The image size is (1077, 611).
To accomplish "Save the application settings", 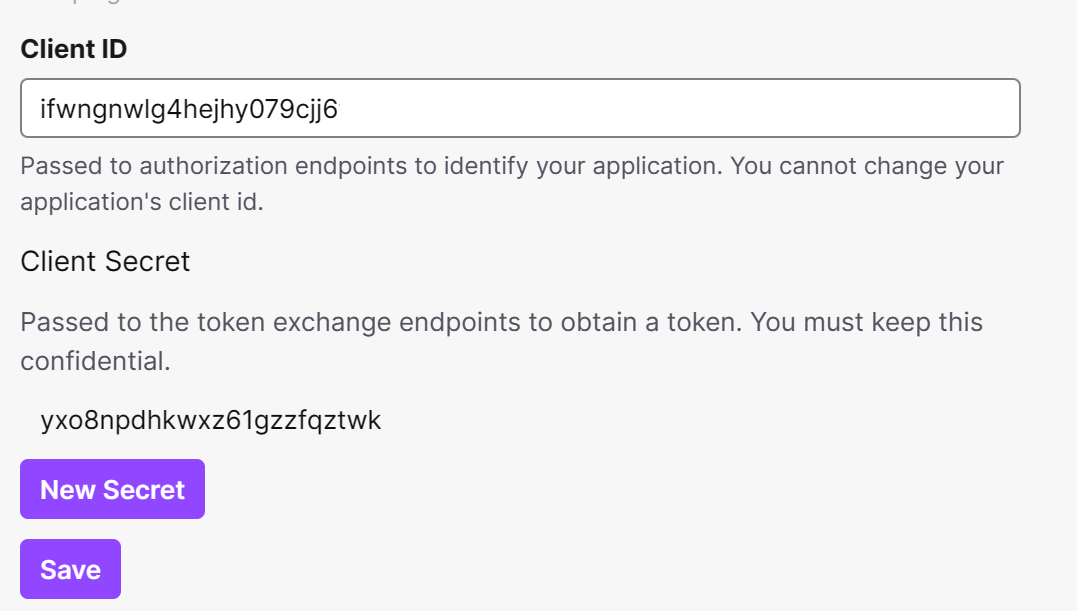I will click(70, 569).
